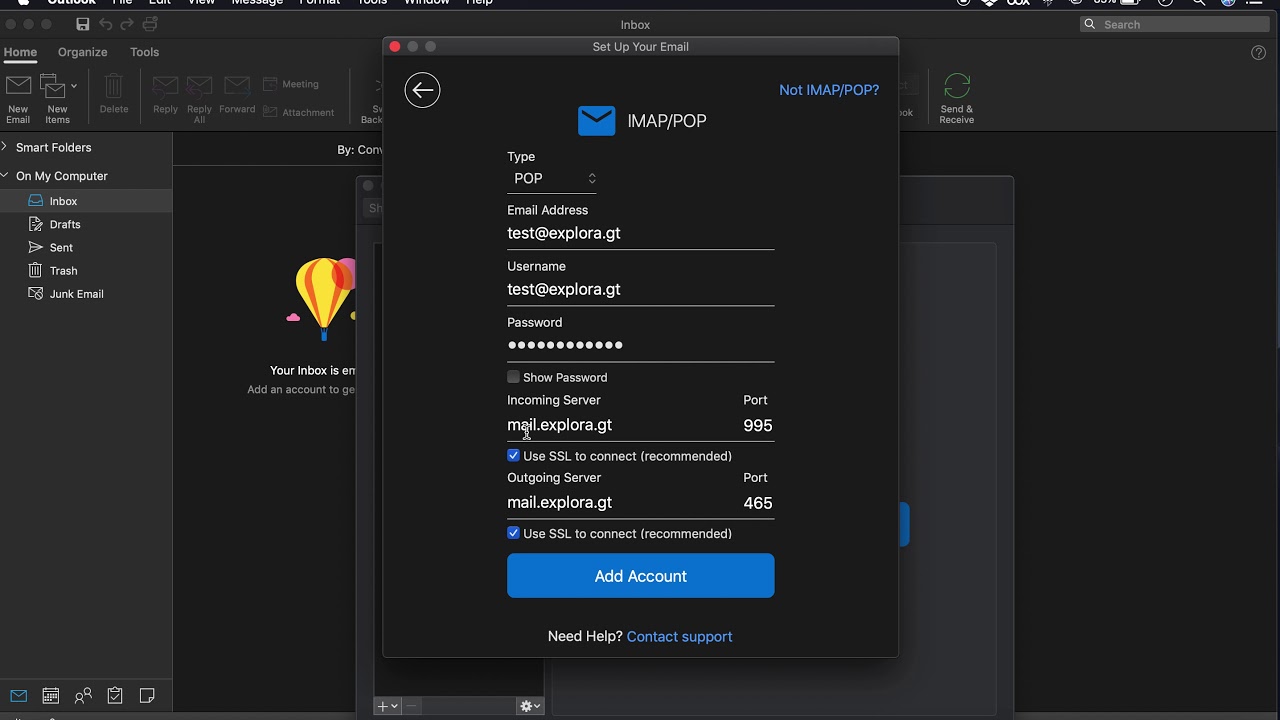Click the Search field in title bar
The image size is (1280, 720).
[1174, 24]
